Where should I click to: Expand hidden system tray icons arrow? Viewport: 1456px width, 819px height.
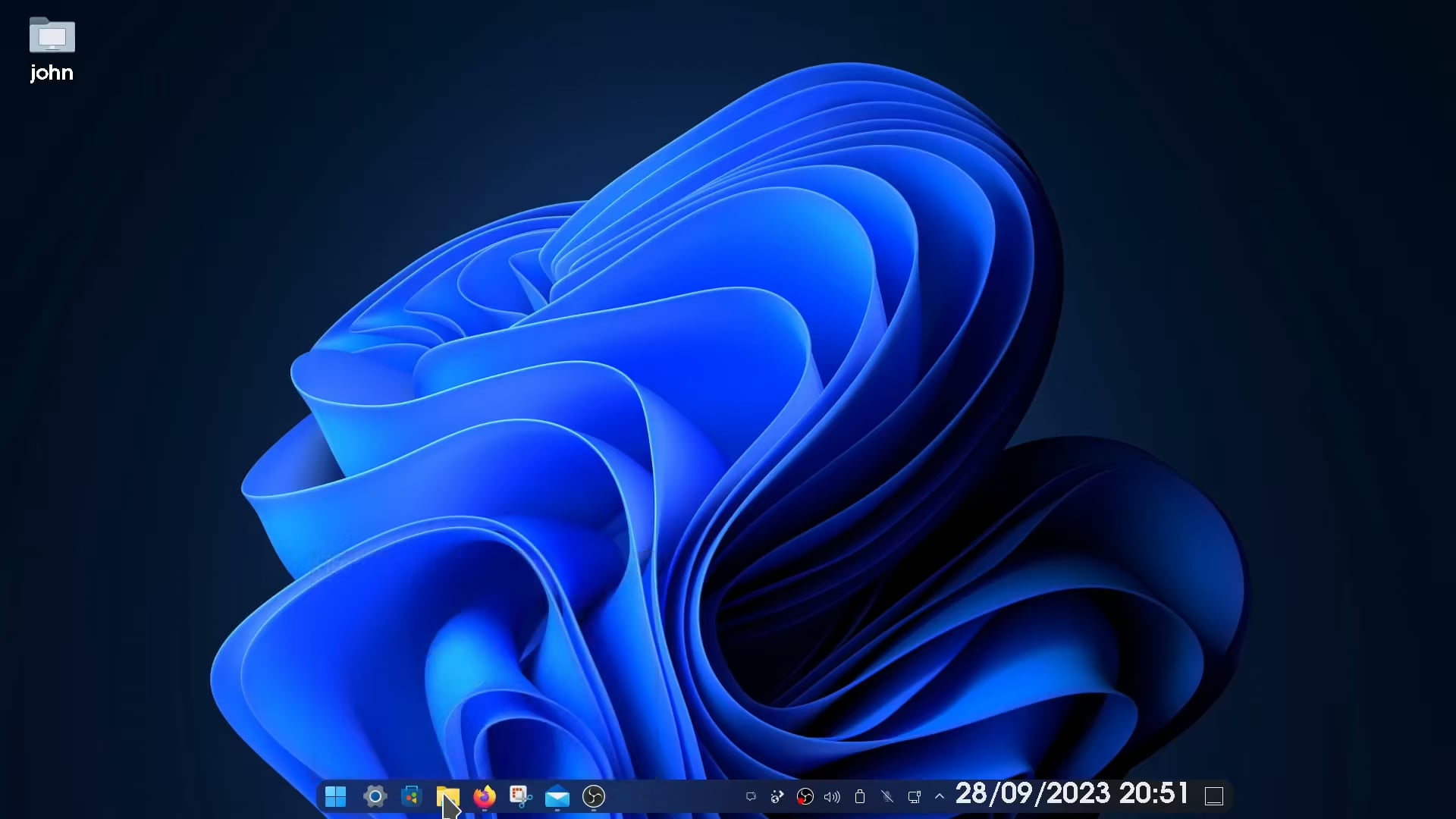[940, 796]
